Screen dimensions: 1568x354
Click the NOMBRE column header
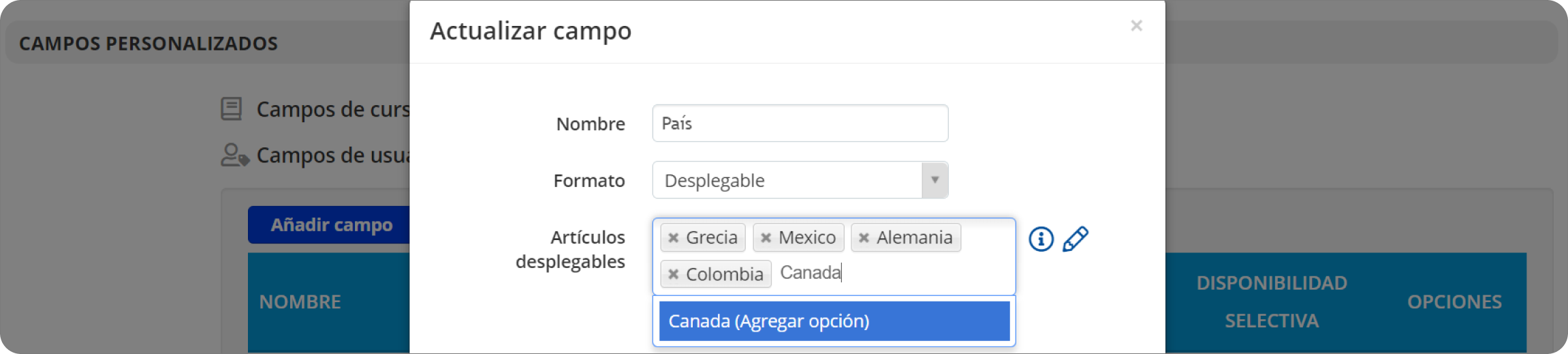(x=300, y=301)
